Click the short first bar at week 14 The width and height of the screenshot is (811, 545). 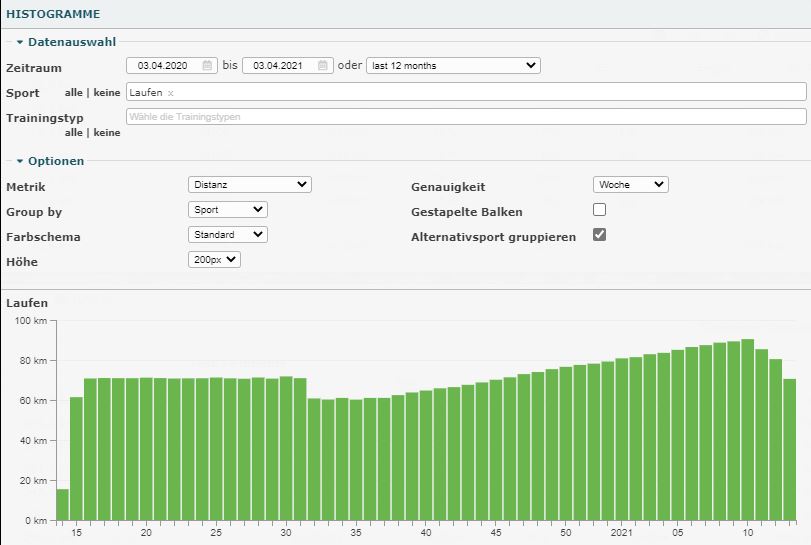coord(62,505)
